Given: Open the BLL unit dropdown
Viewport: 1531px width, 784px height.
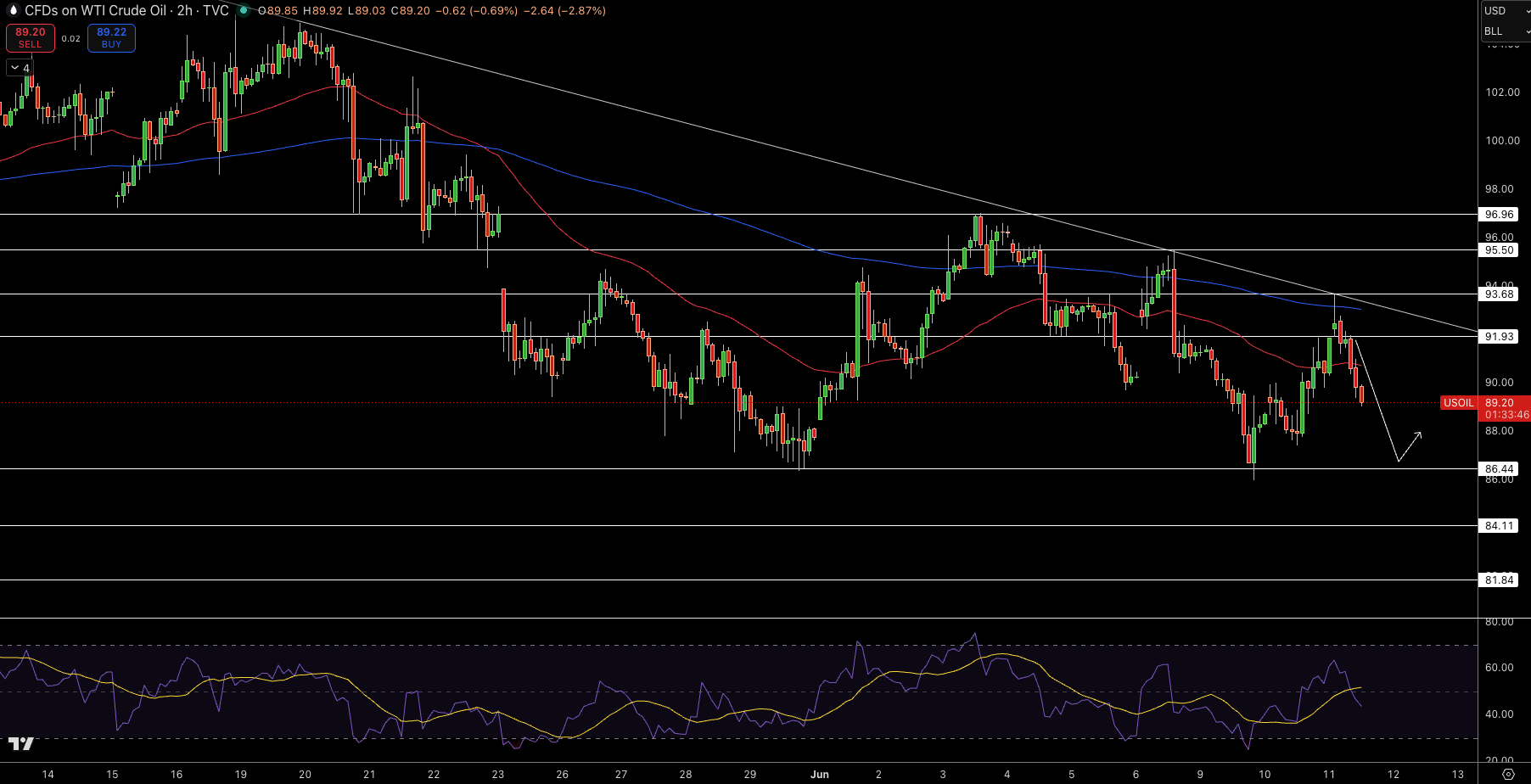Looking at the screenshot, I should point(1506,31).
